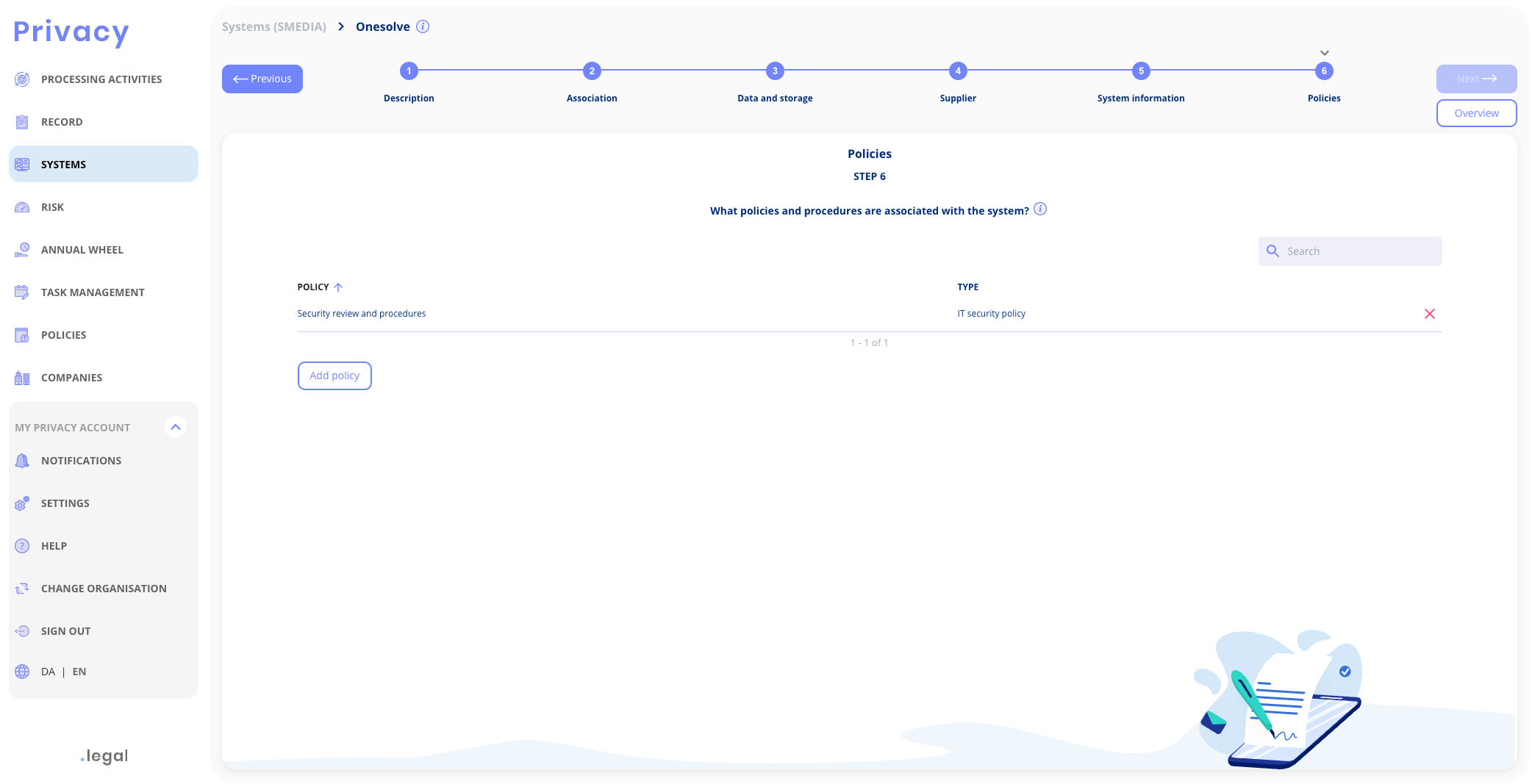This screenshot has height=784, width=1532.
Task: Open Annual Wheel section
Action: click(104, 250)
